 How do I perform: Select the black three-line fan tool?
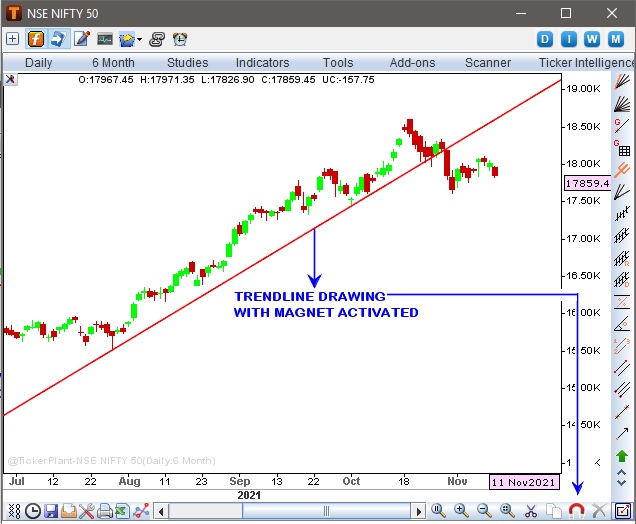pyautogui.click(x=622, y=191)
